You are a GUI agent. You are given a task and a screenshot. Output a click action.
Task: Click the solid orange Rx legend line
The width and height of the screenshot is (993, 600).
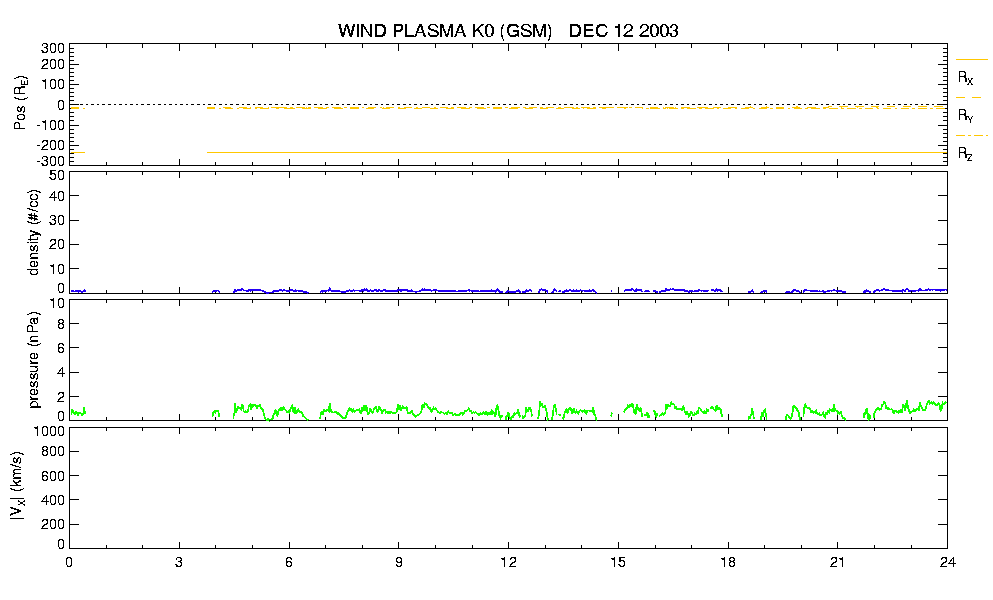(x=971, y=60)
